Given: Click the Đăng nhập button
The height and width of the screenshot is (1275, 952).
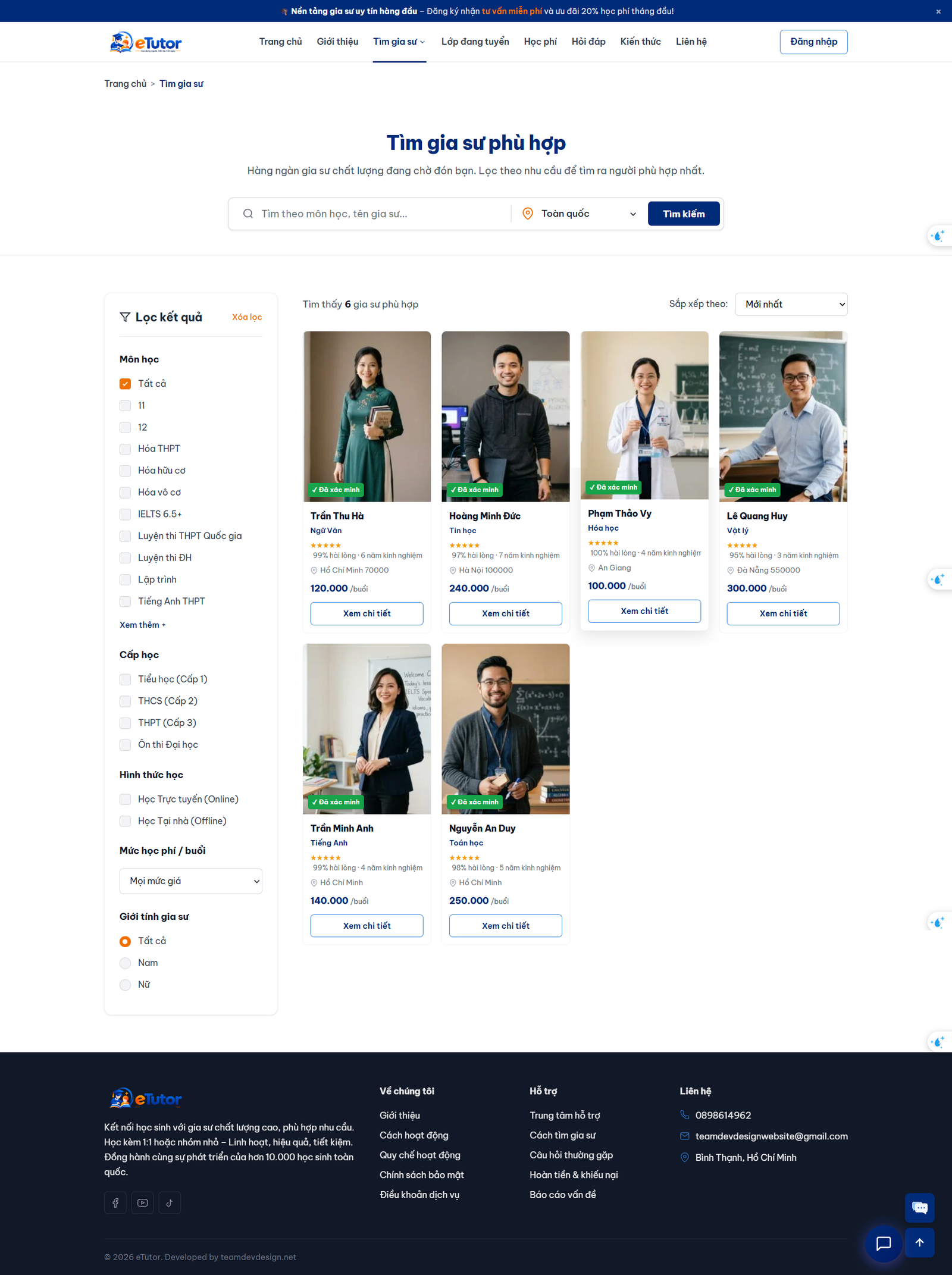Looking at the screenshot, I should click(x=813, y=42).
